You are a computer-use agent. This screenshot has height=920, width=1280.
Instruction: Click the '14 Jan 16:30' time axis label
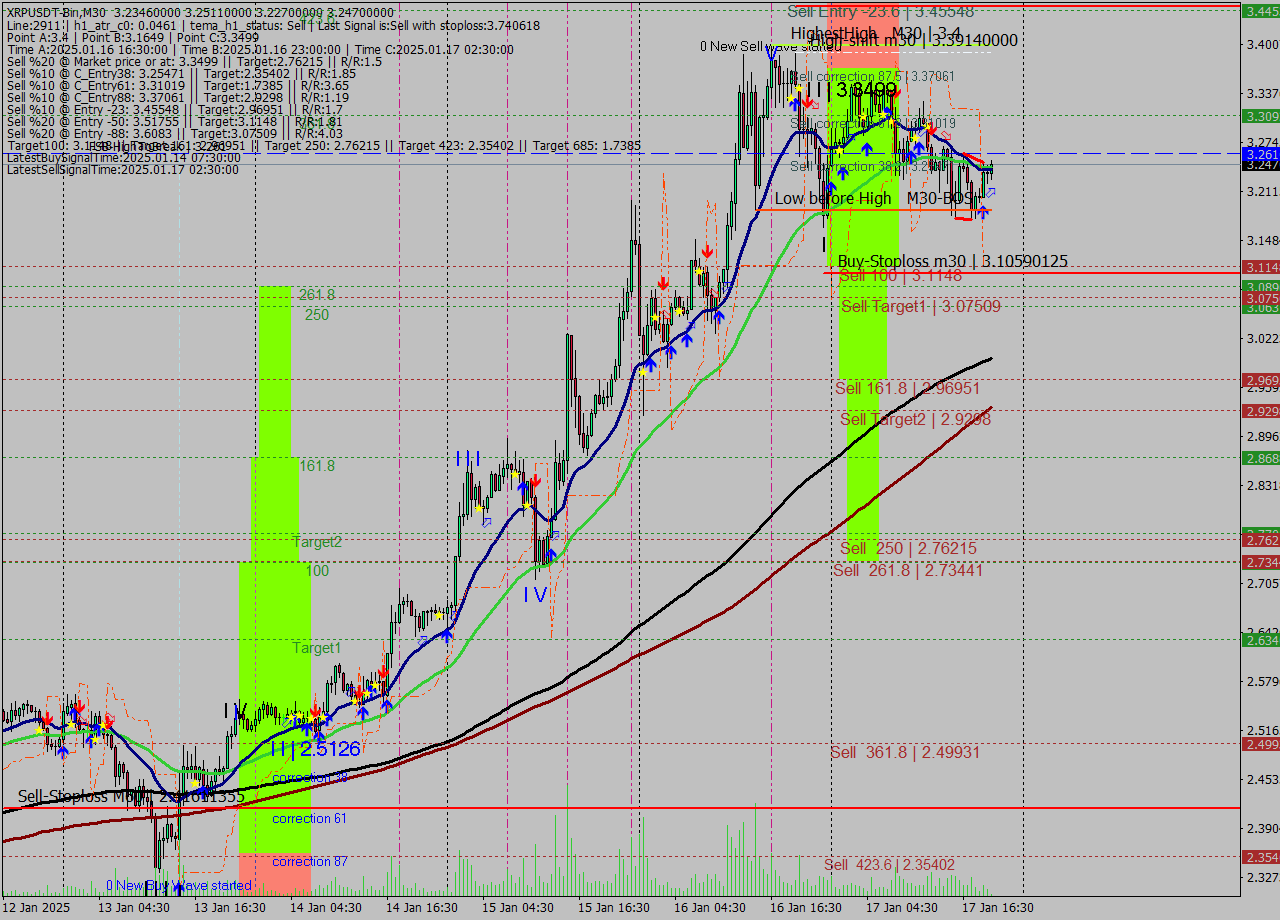point(421,907)
